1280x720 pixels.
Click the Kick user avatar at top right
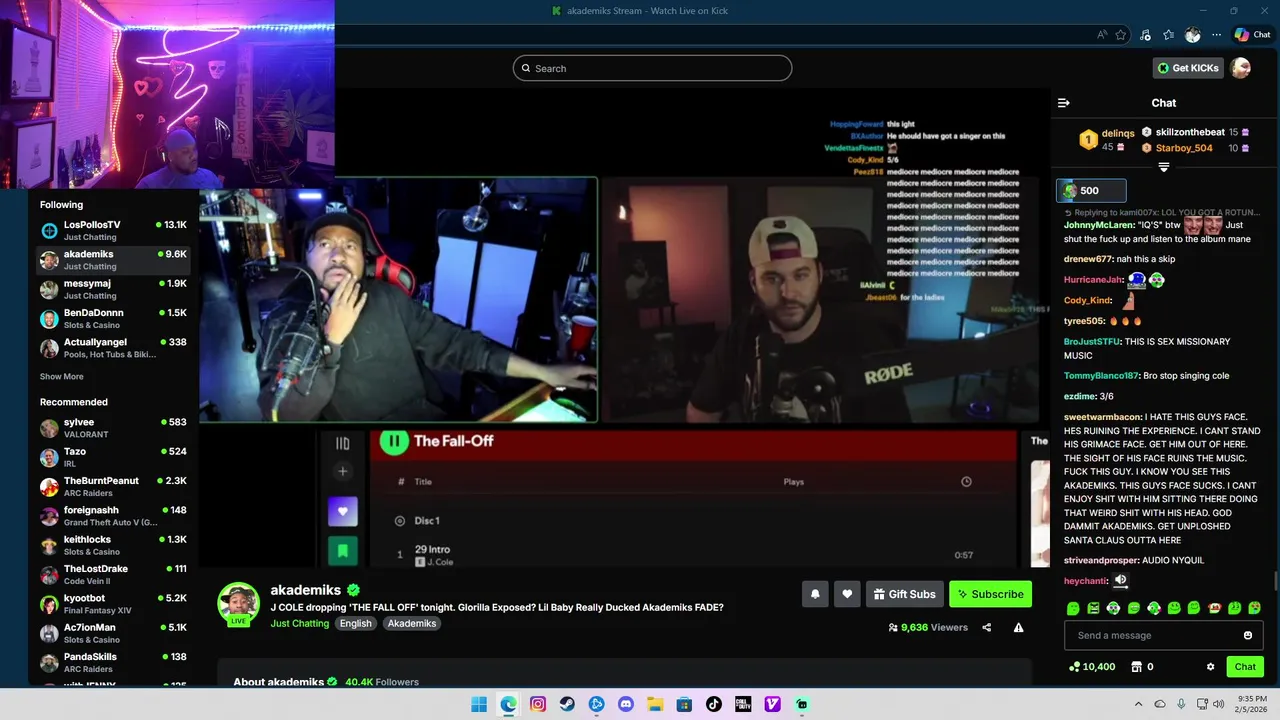pos(1240,68)
